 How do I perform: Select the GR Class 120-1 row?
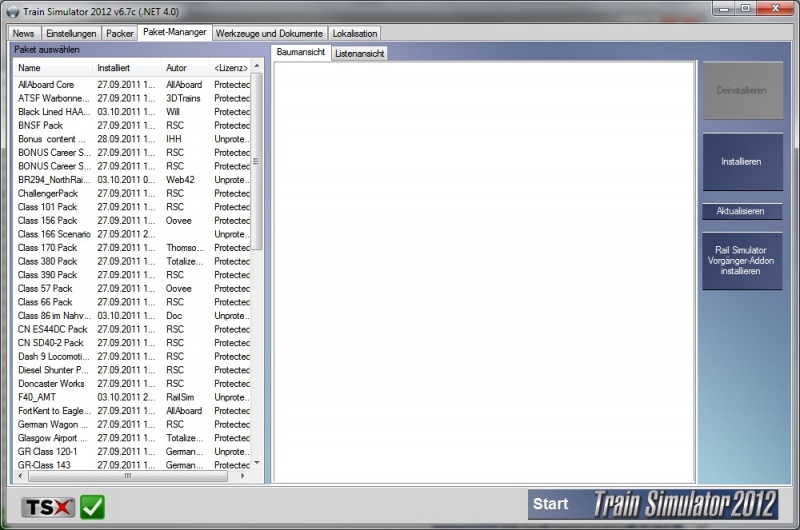(133, 452)
